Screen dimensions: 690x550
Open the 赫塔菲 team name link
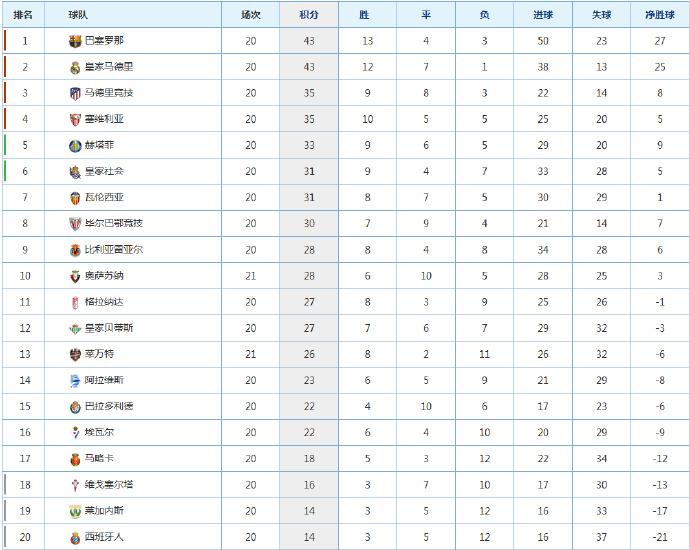(x=98, y=145)
